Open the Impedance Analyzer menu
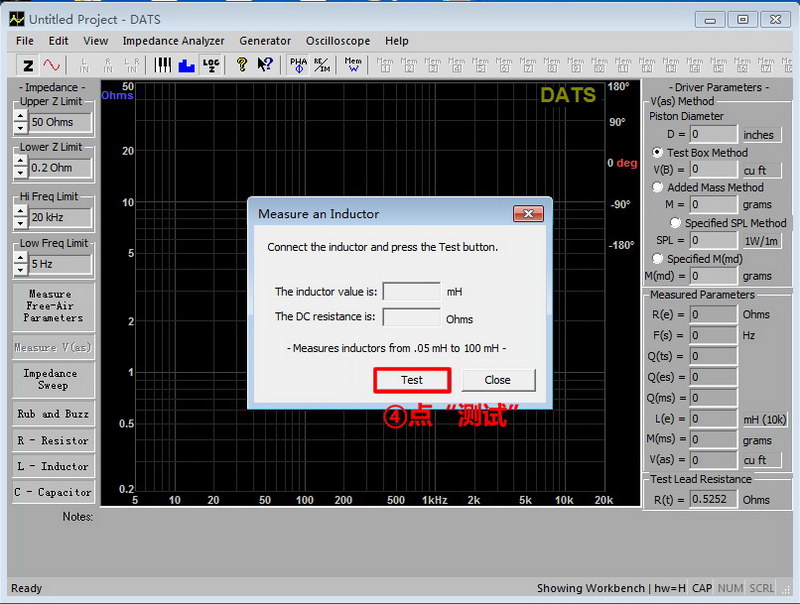Viewport: 800px width, 604px height. [x=173, y=41]
